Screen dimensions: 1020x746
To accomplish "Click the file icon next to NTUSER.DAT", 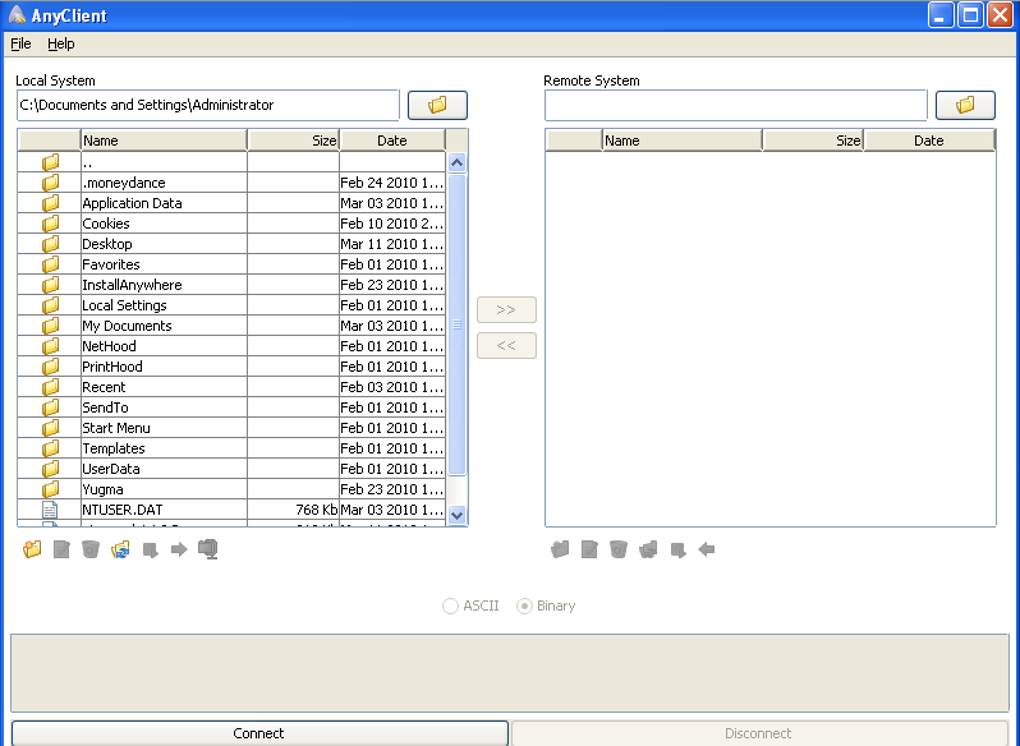I will (x=50, y=510).
